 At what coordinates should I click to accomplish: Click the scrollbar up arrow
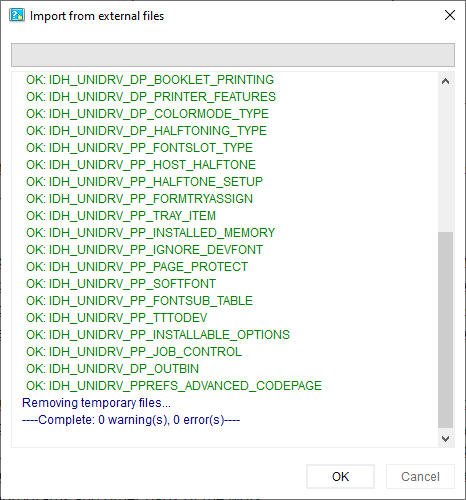coord(445,81)
